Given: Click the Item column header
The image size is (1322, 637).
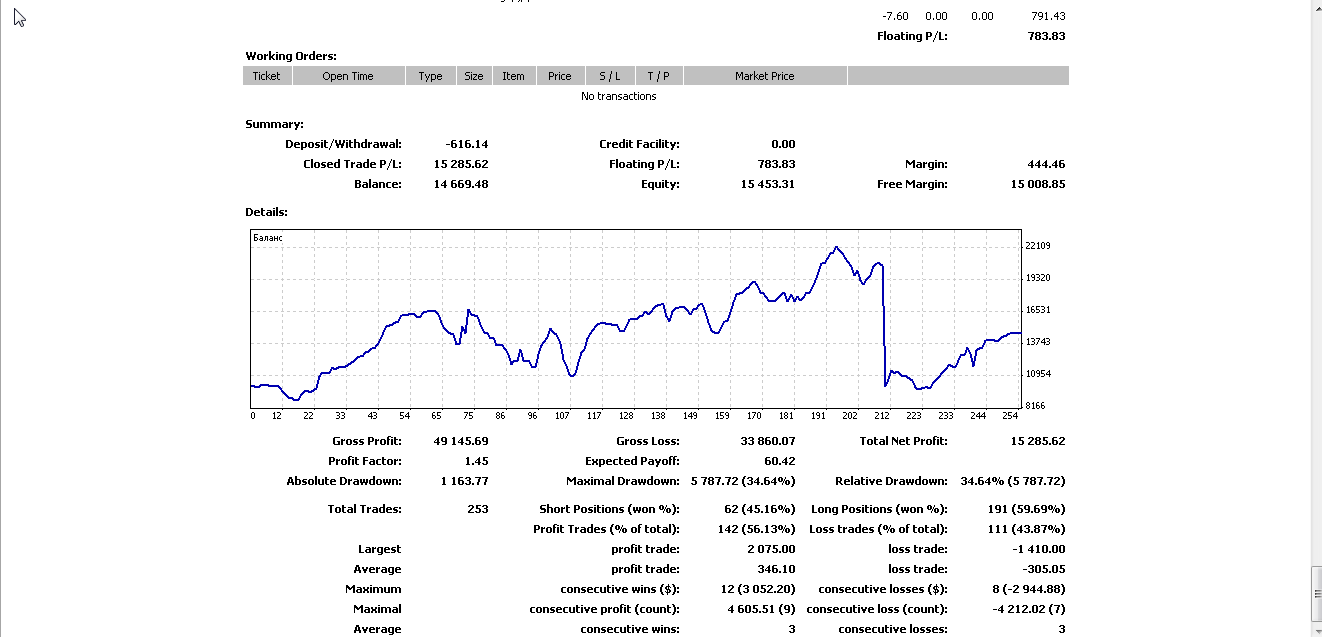Looking at the screenshot, I should (x=514, y=76).
